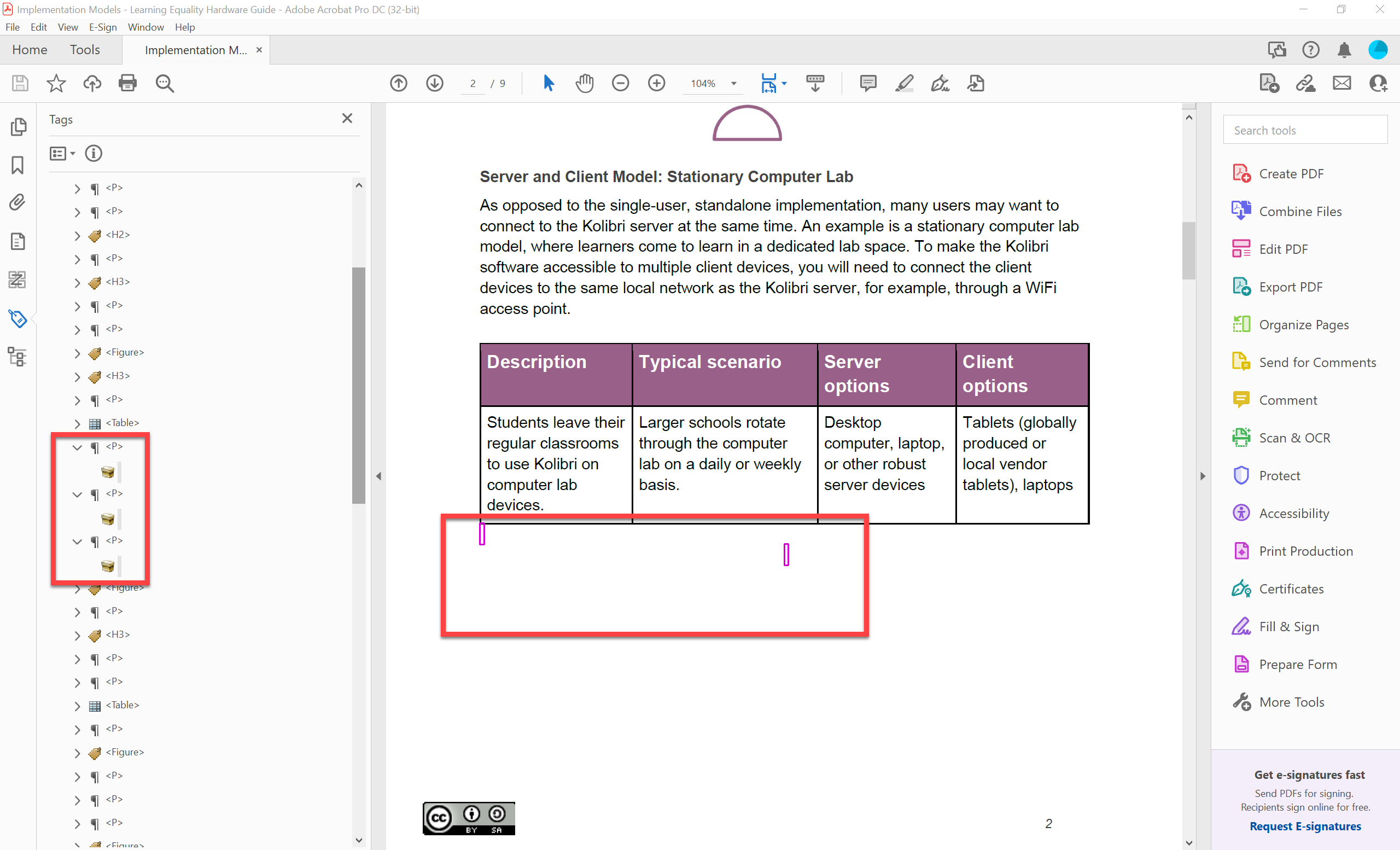Click the Zoom In plus icon
Viewport: 1400px width, 850px height.
pyautogui.click(x=656, y=83)
